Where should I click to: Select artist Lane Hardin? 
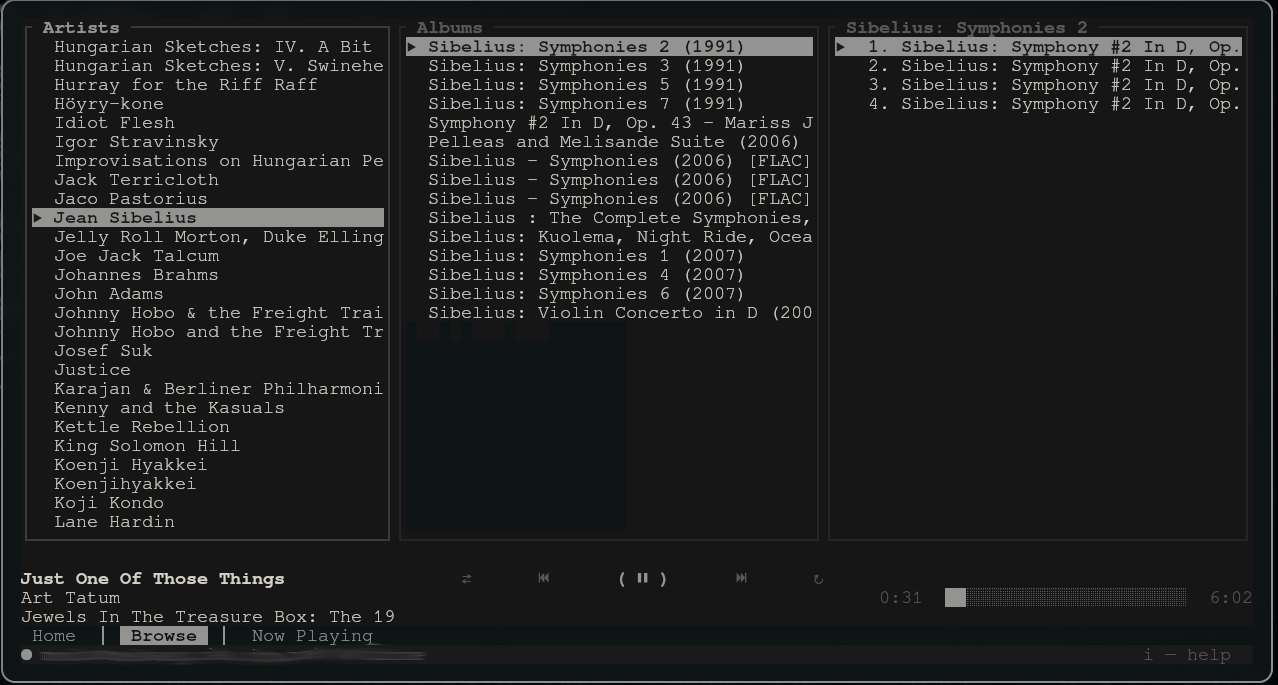tap(114, 522)
